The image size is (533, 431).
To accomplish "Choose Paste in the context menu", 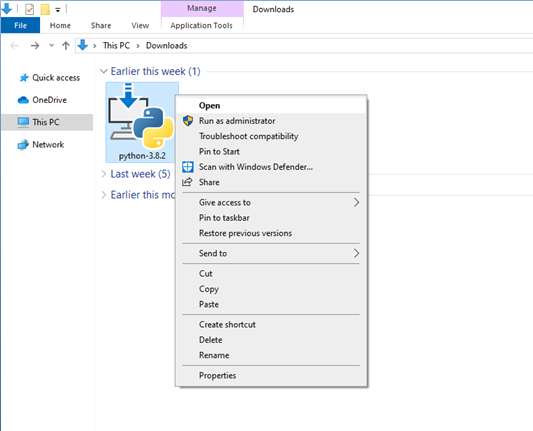I will 271,304.
